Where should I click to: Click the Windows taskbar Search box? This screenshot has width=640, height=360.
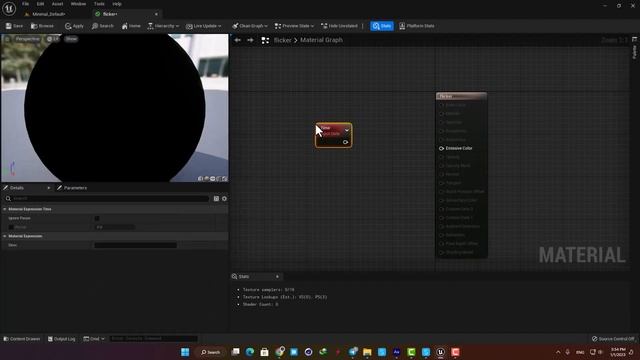211,352
